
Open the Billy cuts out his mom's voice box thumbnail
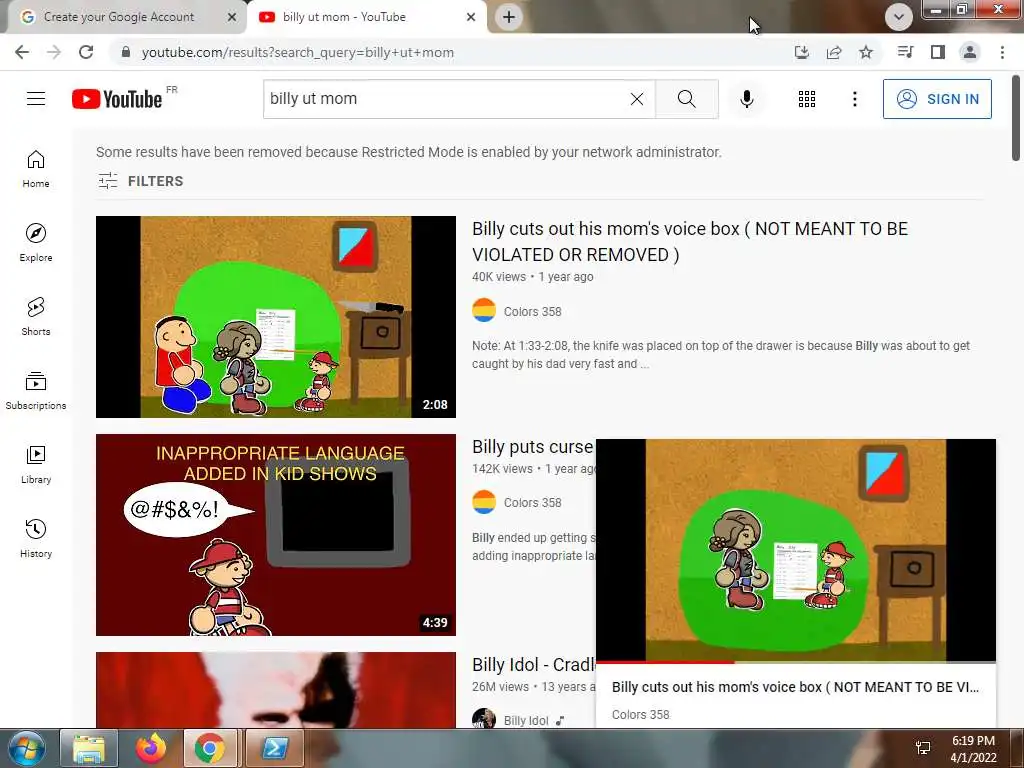pyautogui.click(x=276, y=317)
